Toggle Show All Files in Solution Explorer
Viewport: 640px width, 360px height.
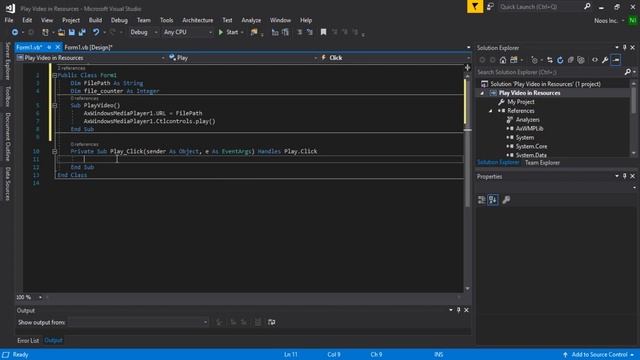(581, 60)
